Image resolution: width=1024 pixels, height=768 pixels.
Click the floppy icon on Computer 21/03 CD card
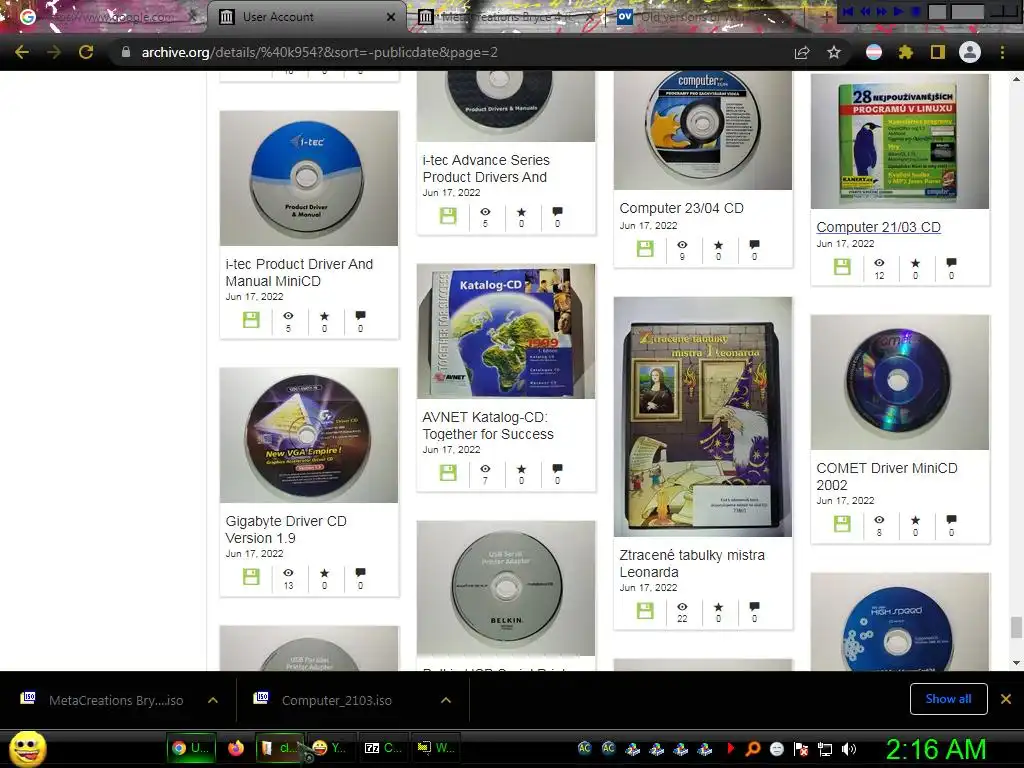(x=842, y=266)
